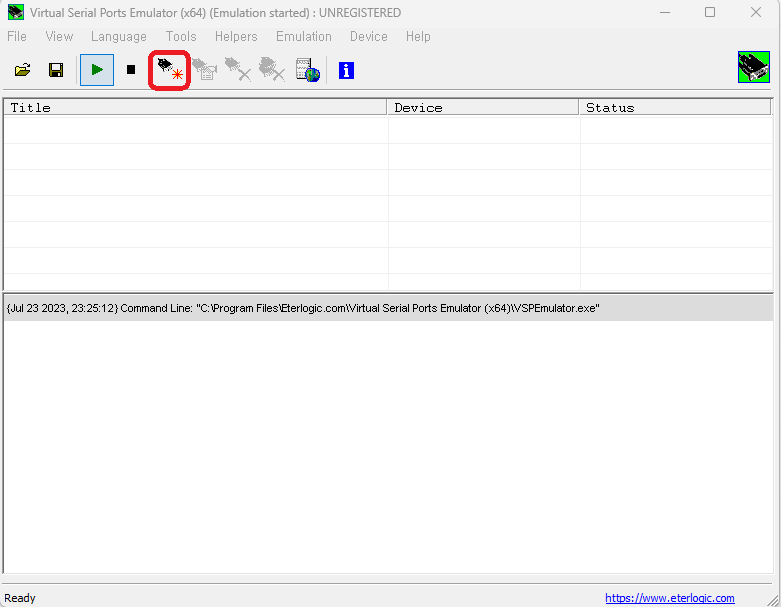
Task: Select the Command Line log entry
Action: 388,308
